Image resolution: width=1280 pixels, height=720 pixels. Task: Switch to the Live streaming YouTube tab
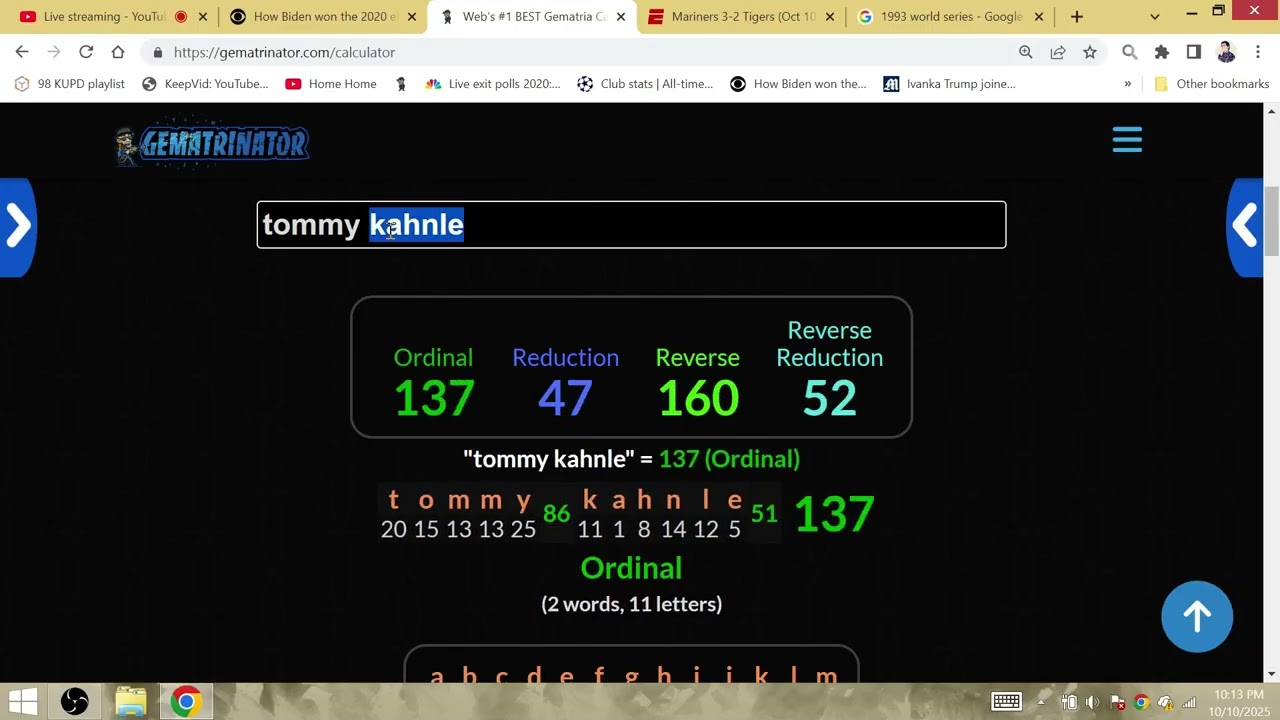(x=104, y=17)
